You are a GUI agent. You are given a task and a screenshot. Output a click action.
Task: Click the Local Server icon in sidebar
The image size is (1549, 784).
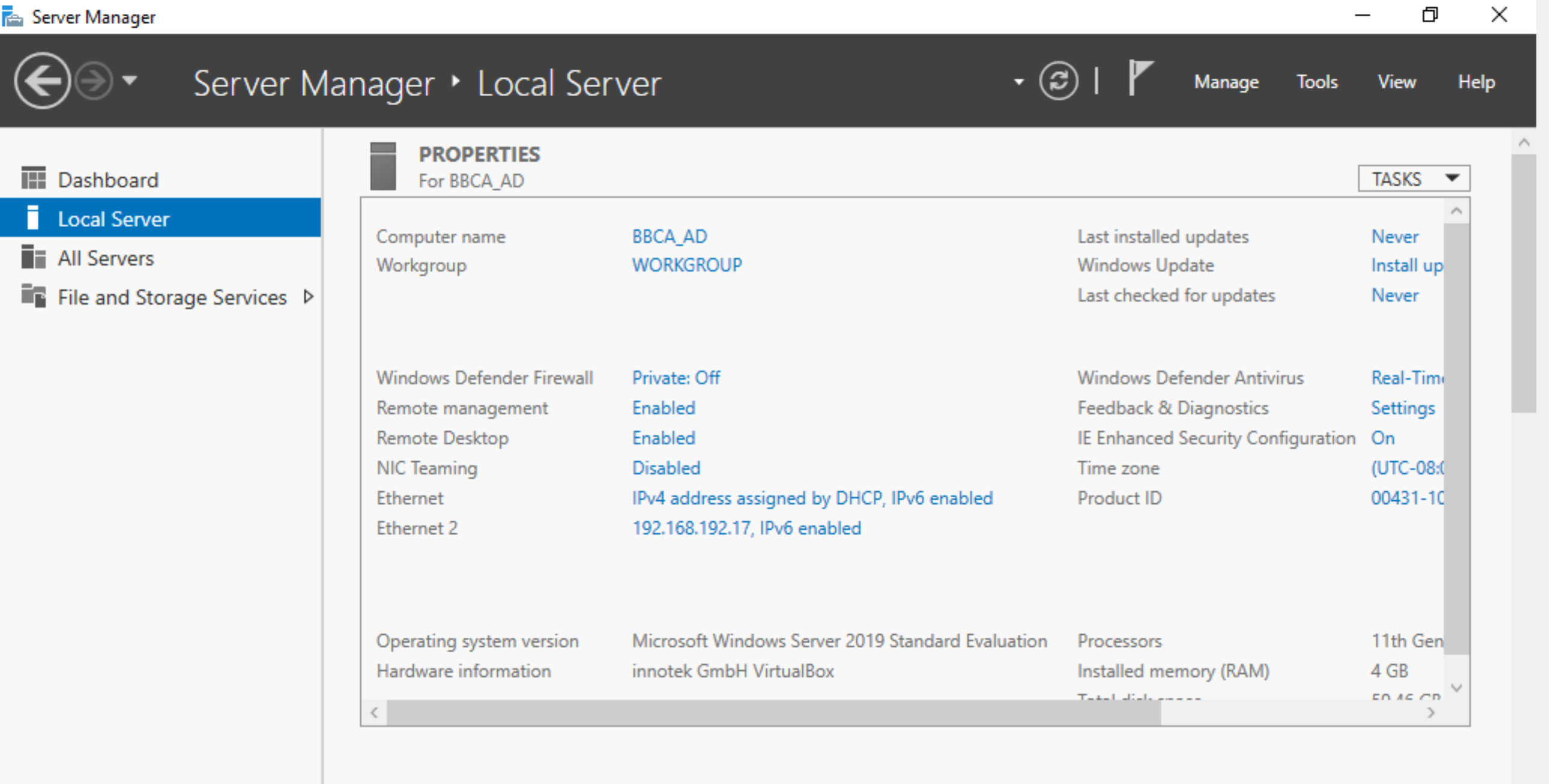pos(33,217)
